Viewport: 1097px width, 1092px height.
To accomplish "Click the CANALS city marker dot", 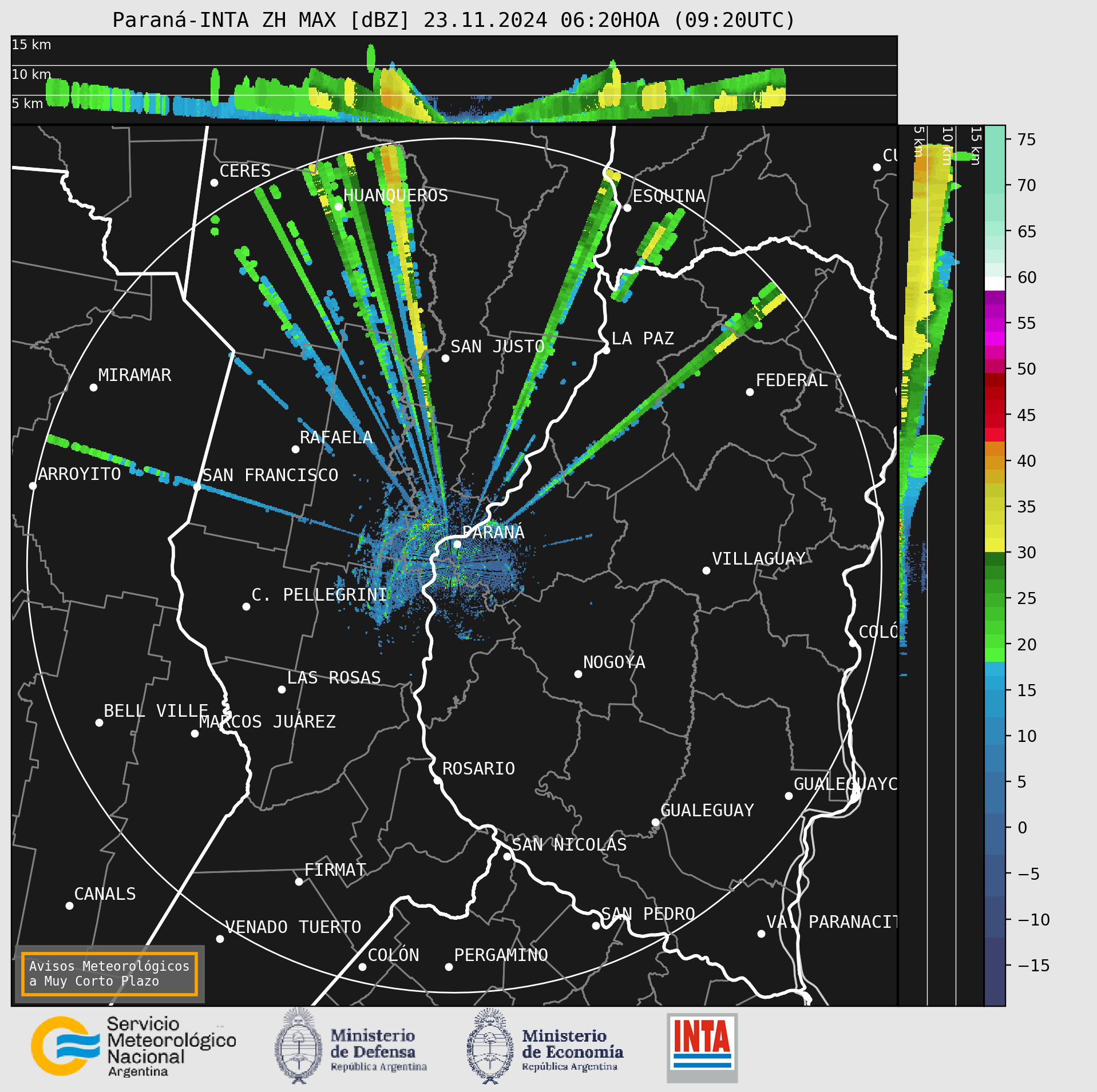I will pyautogui.click(x=69, y=906).
